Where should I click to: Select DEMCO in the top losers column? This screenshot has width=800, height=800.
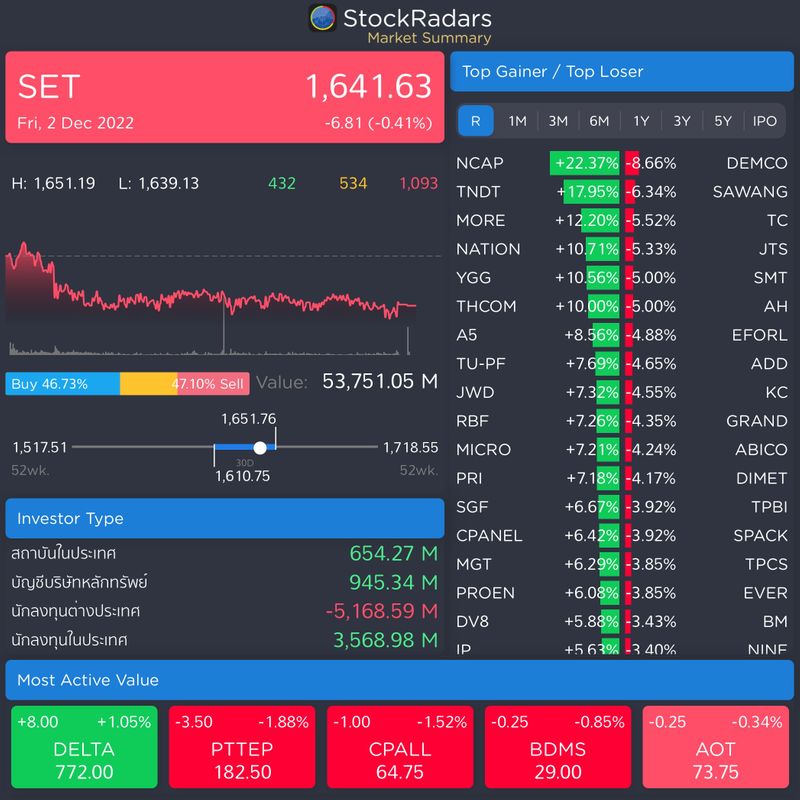753,162
